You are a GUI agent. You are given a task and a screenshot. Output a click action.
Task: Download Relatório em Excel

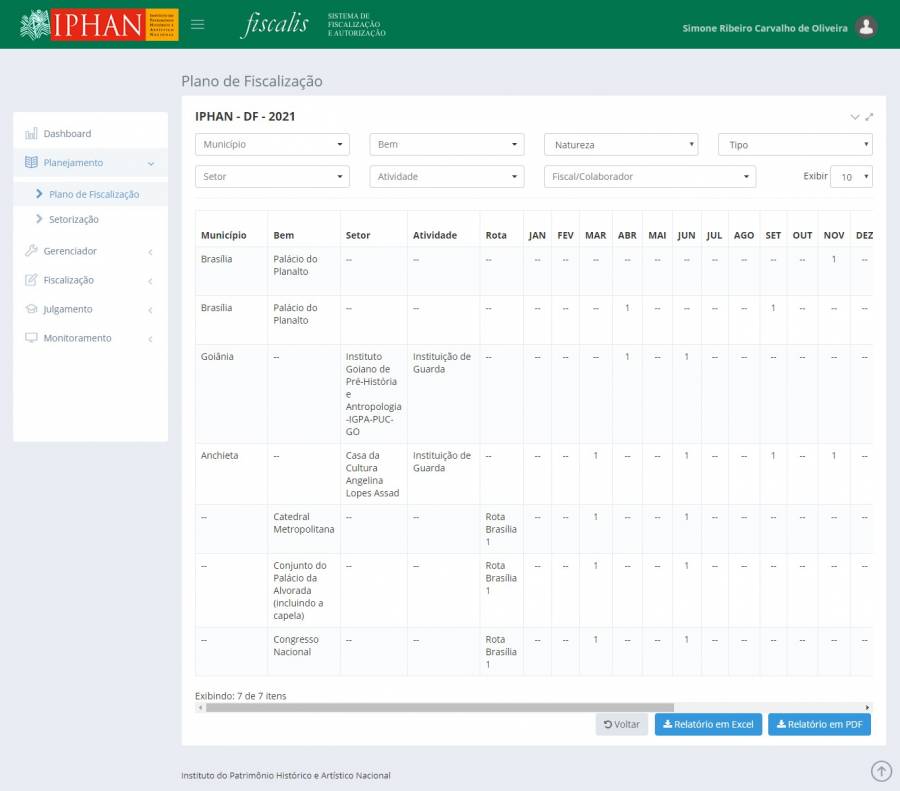click(708, 724)
